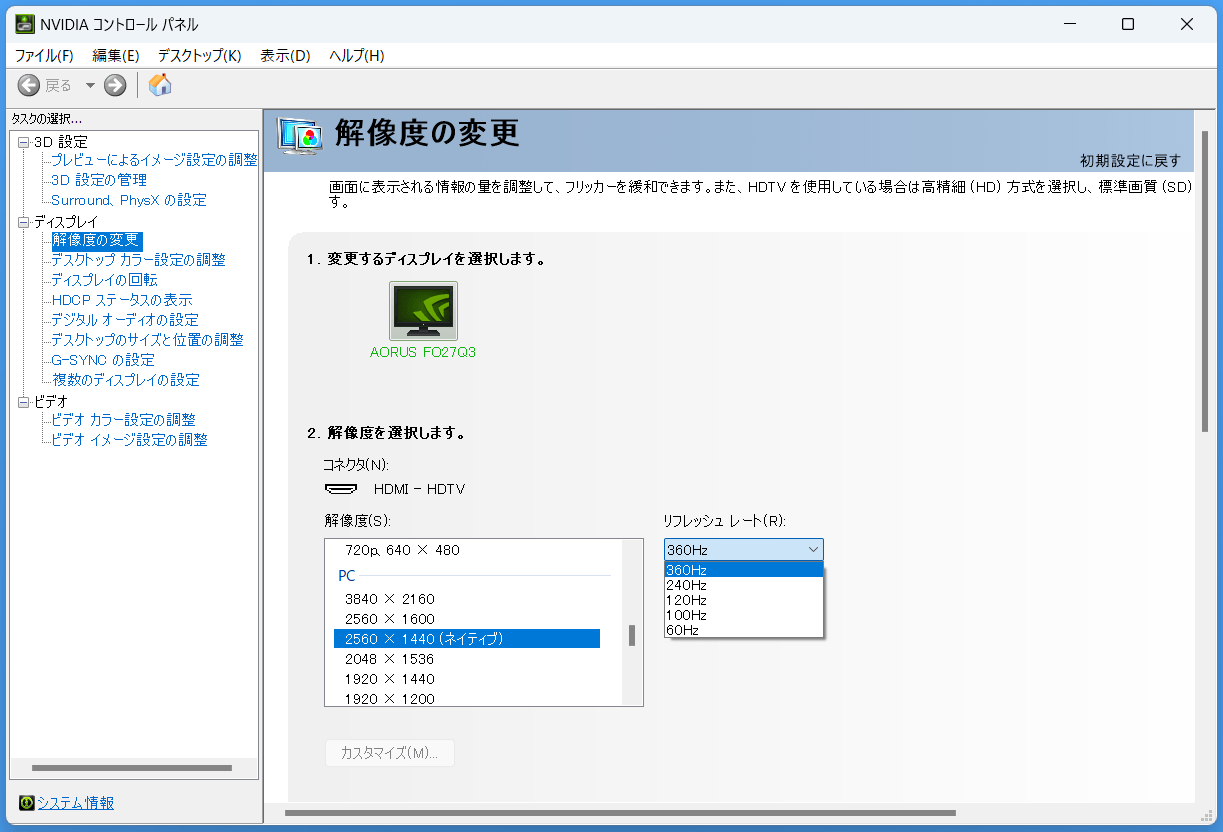Select 360Hz in refresh rate list
Screen dimensions: 1223x832
[x=743, y=570]
